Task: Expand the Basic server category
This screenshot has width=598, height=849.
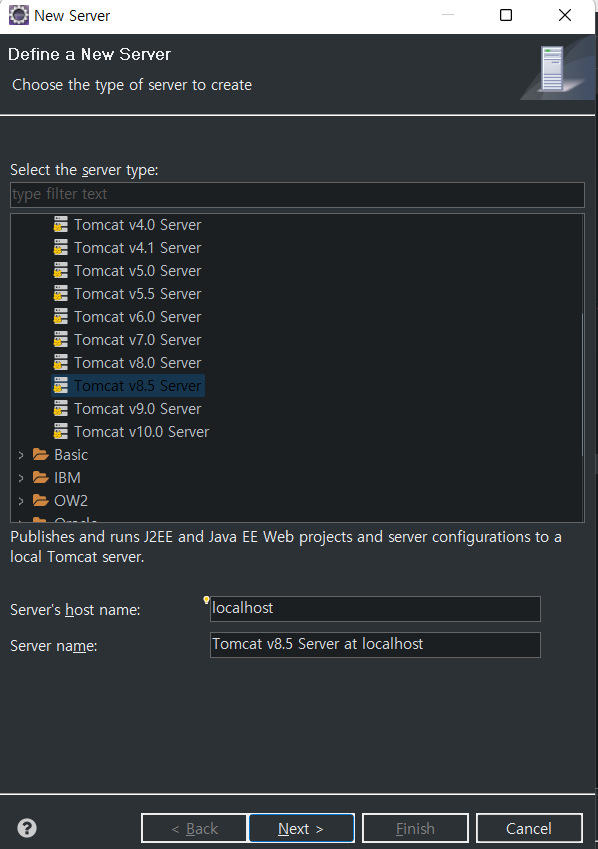Action: [21, 455]
